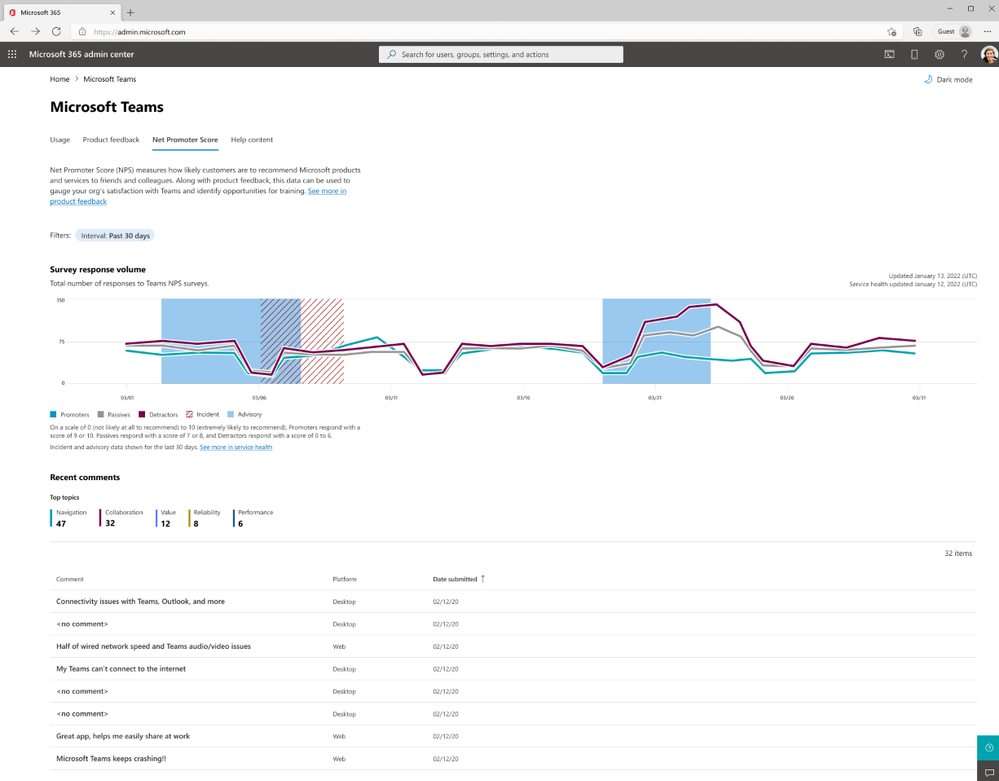The width and height of the screenshot is (999, 781).
Task: Click the 32 items count label
Action: click(x=958, y=553)
